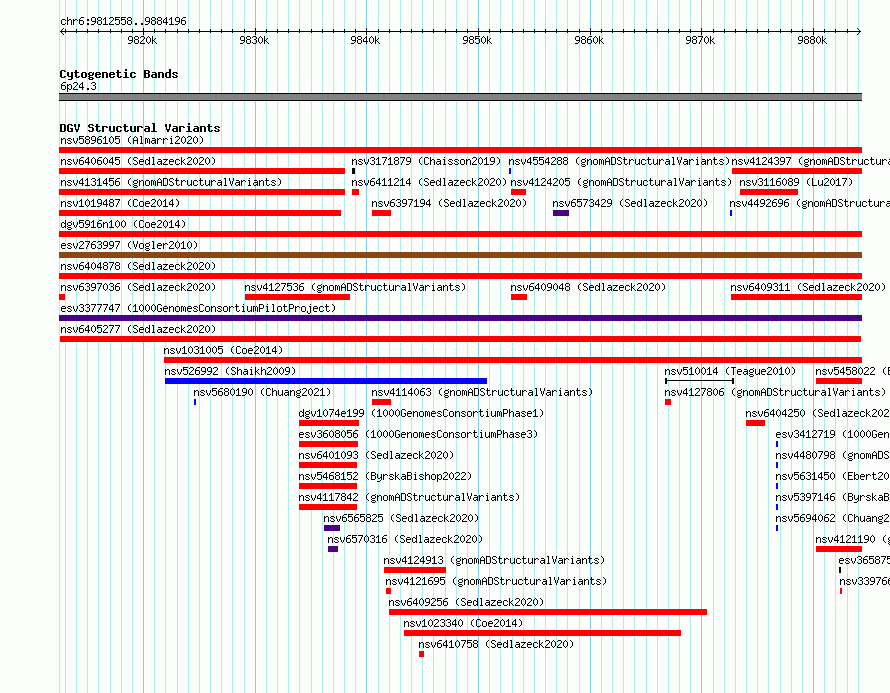Select nsv6404878 (Sedlazeck2020) label
Image resolution: width=890 pixels, height=693 pixels.
point(138,266)
